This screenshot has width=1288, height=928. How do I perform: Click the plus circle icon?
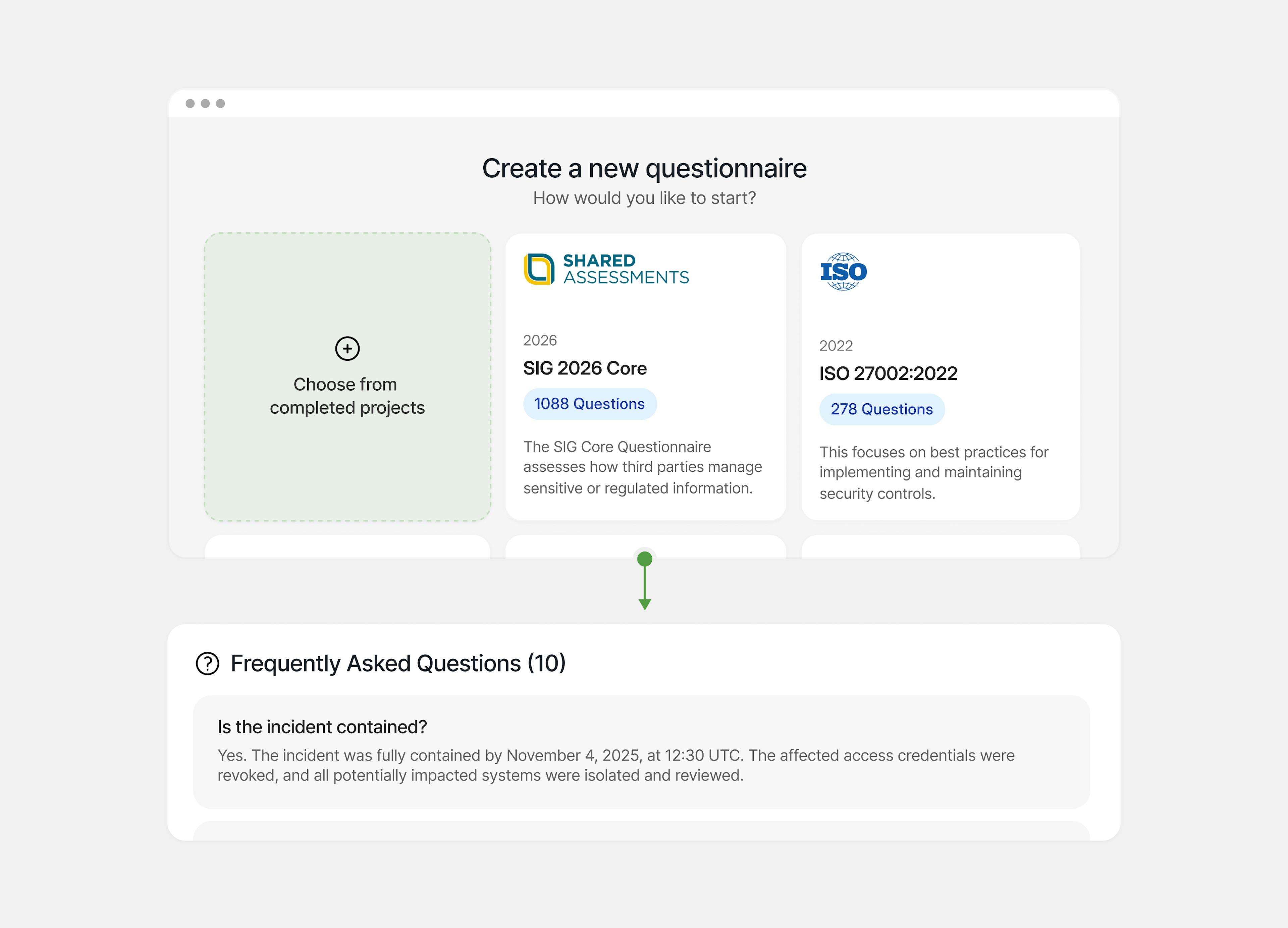pos(347,348)
